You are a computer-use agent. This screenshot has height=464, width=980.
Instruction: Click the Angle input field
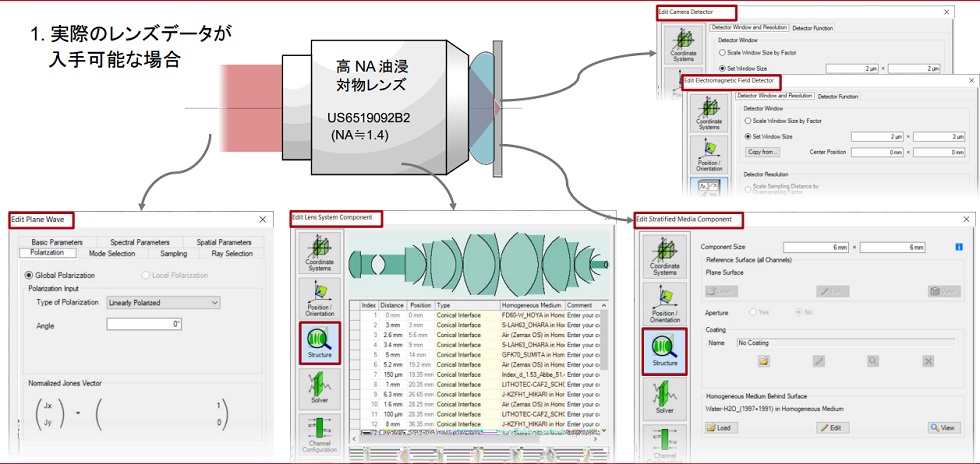144,324
